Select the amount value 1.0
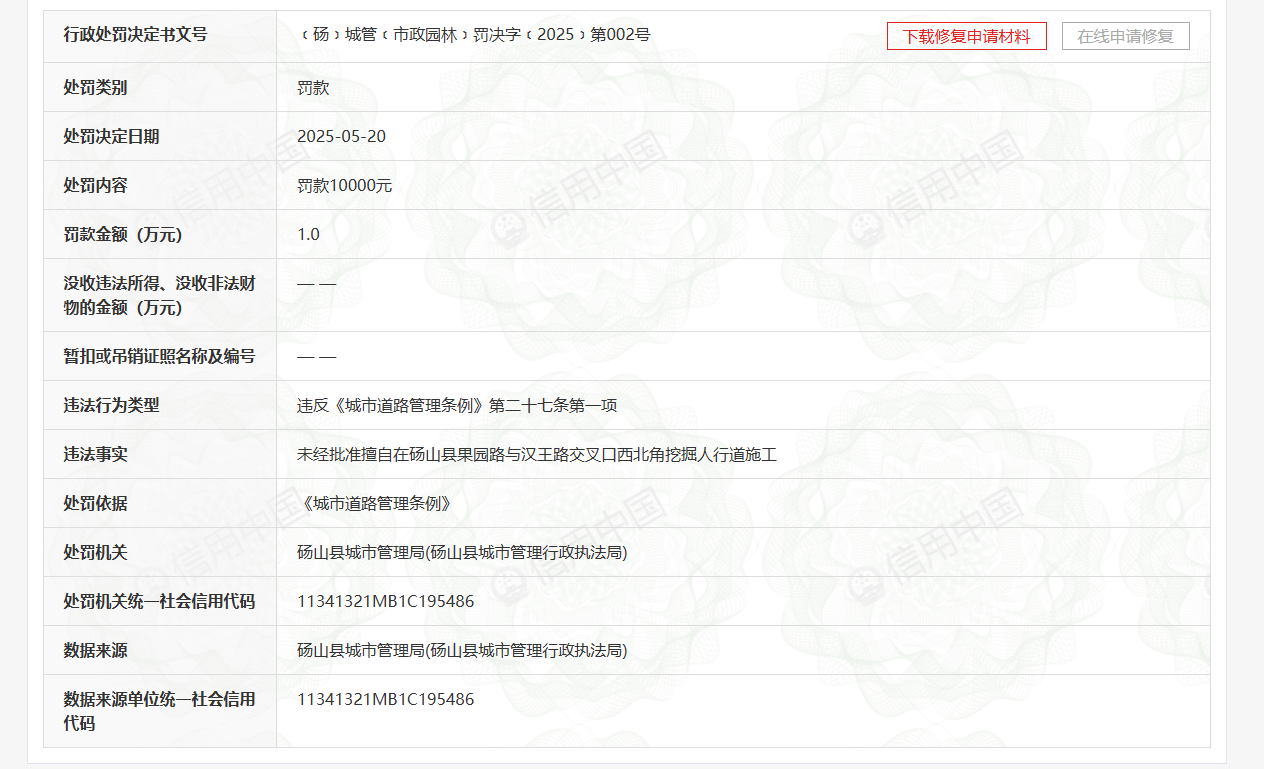This screenshot has height=769, width=1264. tap(308, 235)
